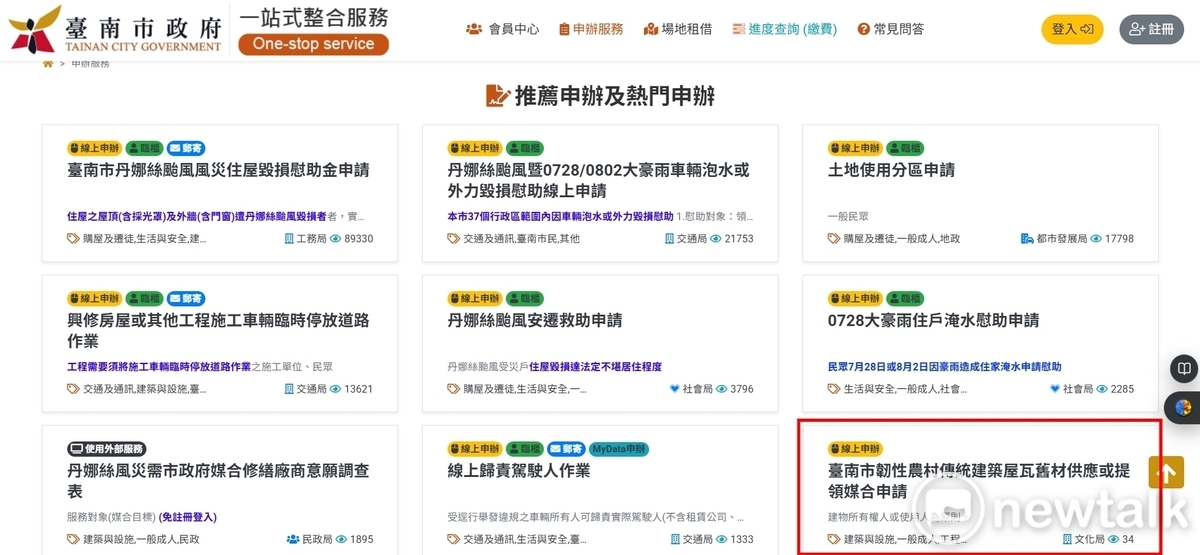Open the 常見問答 page
1200x555 pixels.
click(x=890, y=29)
